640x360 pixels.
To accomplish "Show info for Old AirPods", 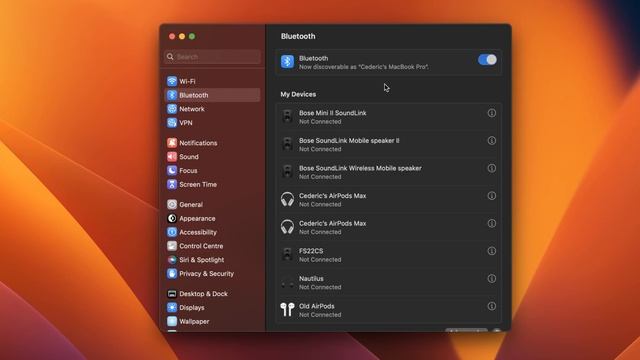I will [x=492, y=306].
